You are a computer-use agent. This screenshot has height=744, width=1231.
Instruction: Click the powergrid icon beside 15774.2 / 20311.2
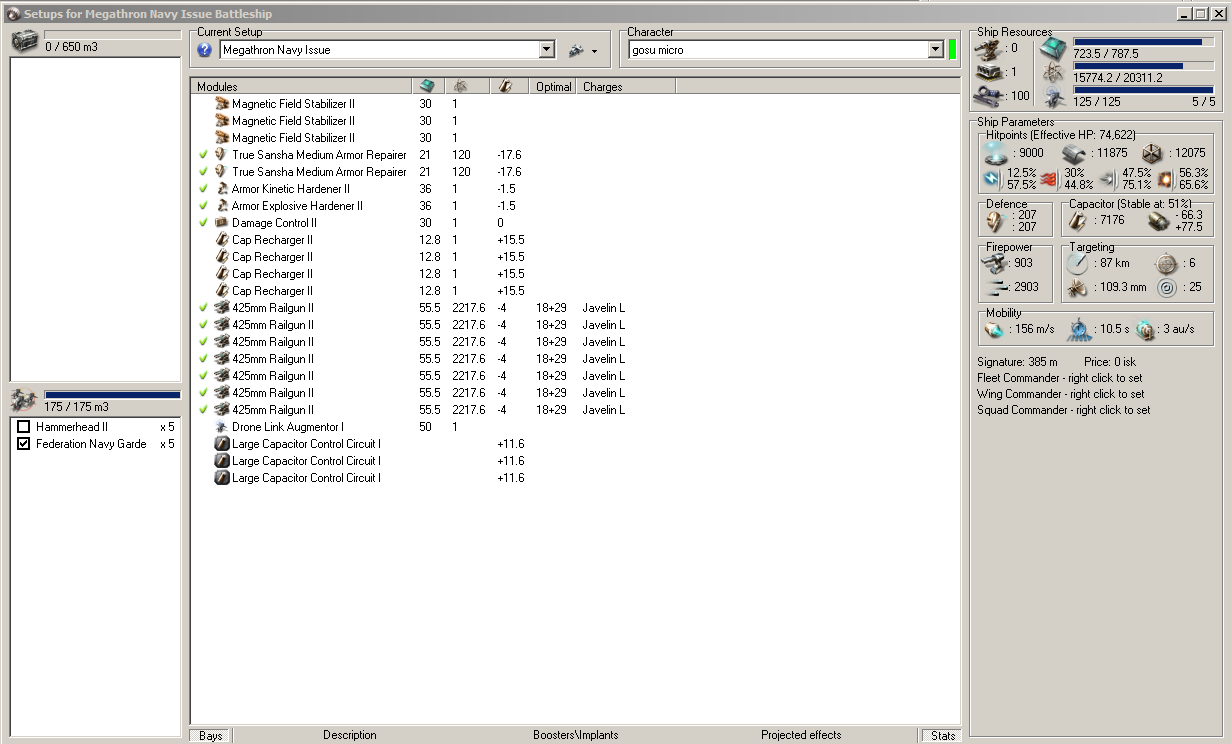(x=1053, y=72)
